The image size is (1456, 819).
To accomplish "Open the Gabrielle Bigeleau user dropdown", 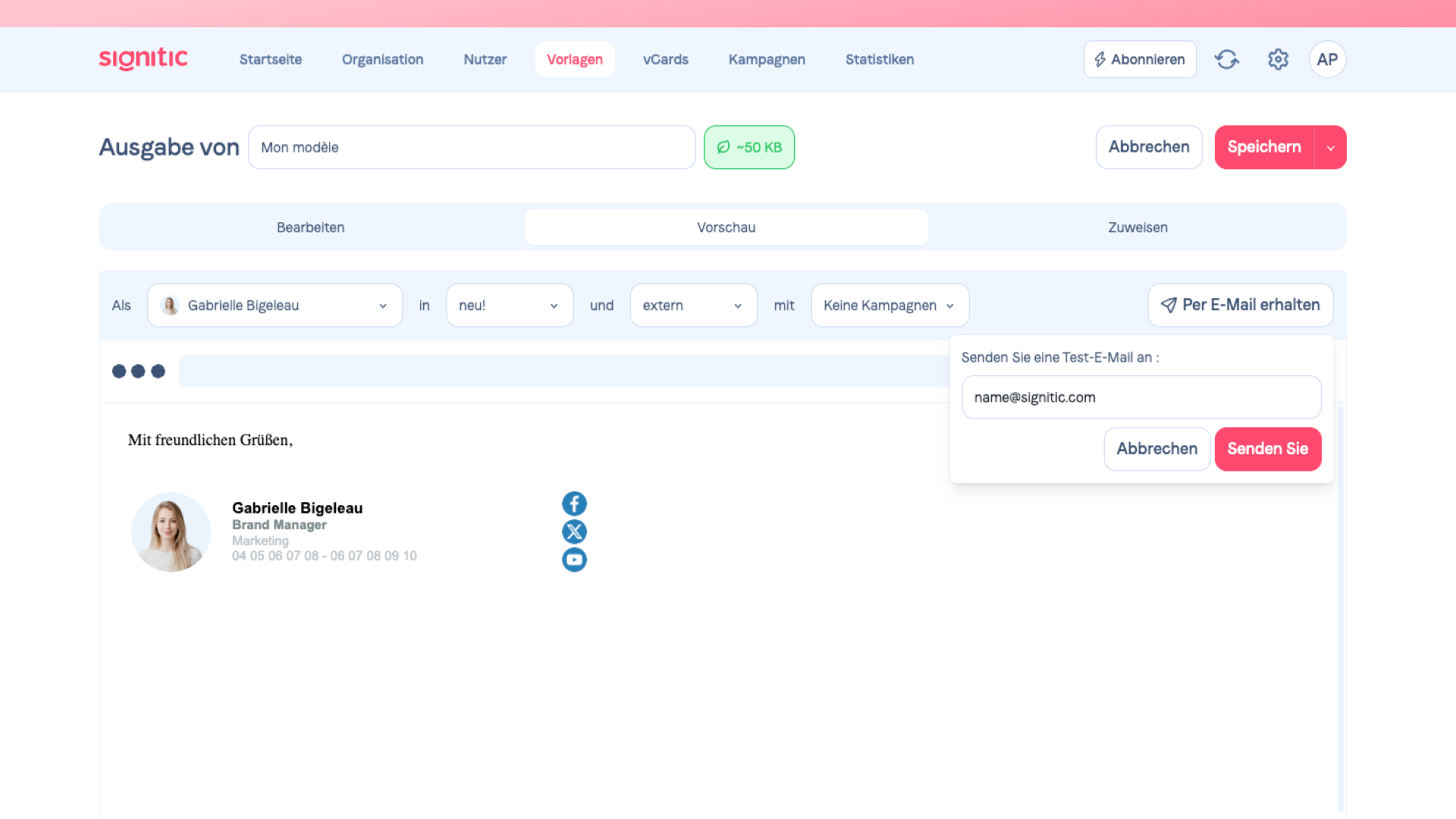I will pyautogui.click(x=275, y=306).
